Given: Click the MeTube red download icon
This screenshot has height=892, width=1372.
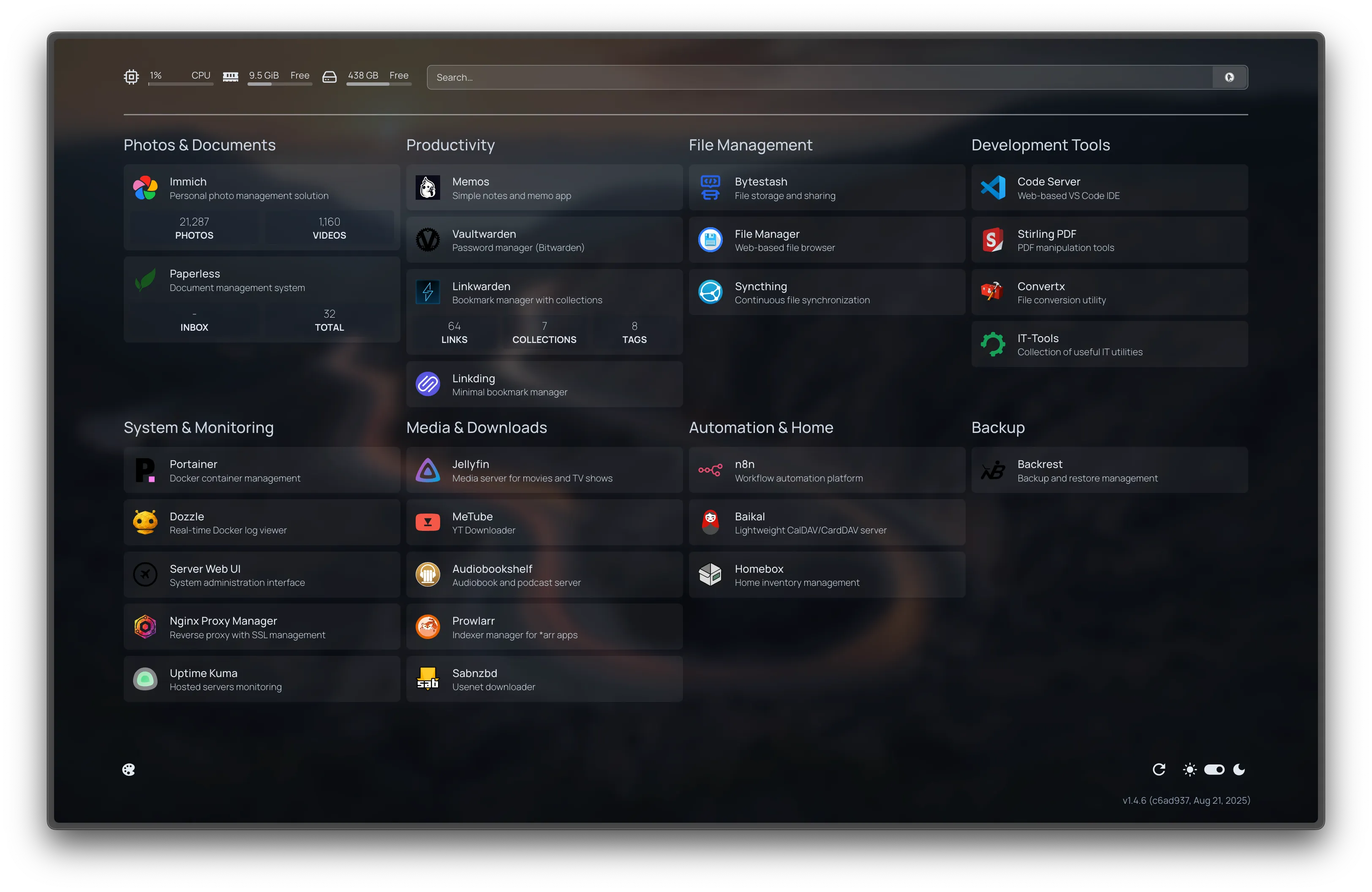Looking at the screenshot, I should [x=428, y=522].
